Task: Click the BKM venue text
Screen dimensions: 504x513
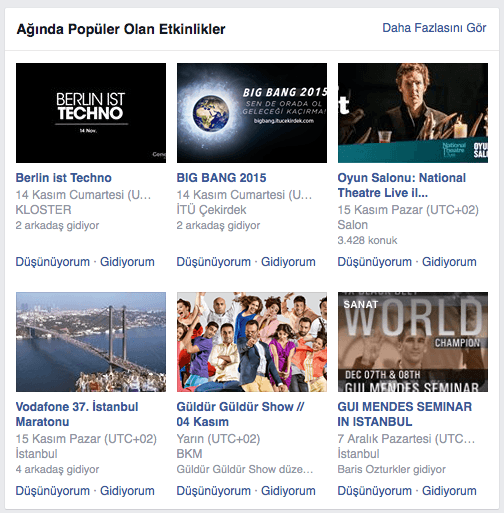Action: click(x=189, y=454)
